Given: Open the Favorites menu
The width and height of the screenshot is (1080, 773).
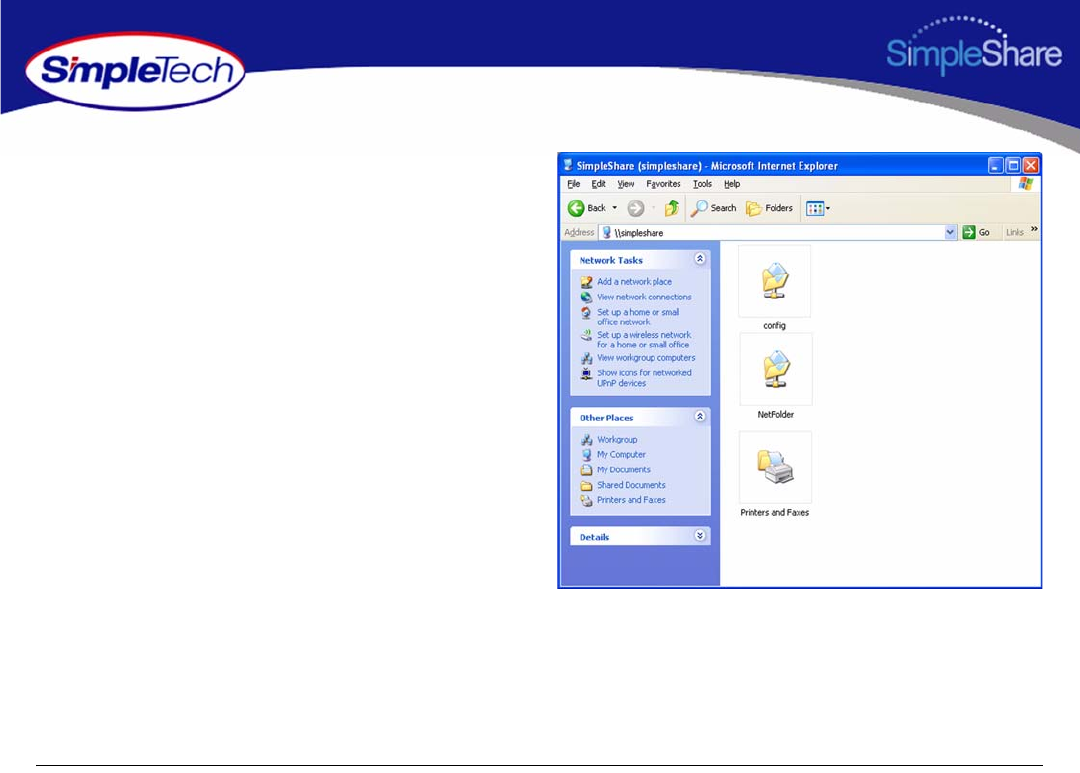Looking at the screenshot, I should point(663,184).
